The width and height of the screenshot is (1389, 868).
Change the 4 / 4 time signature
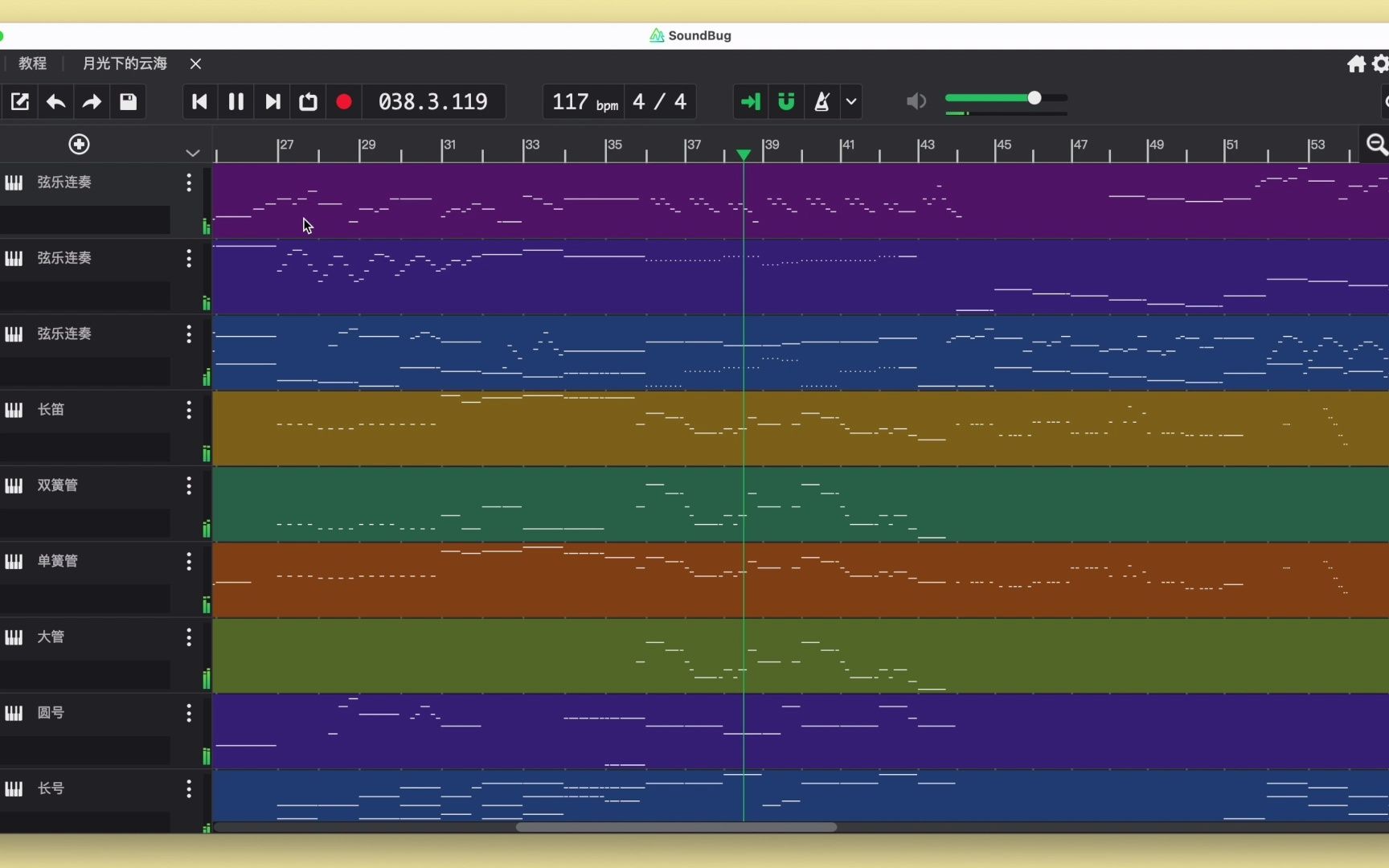tap(660, 102)
